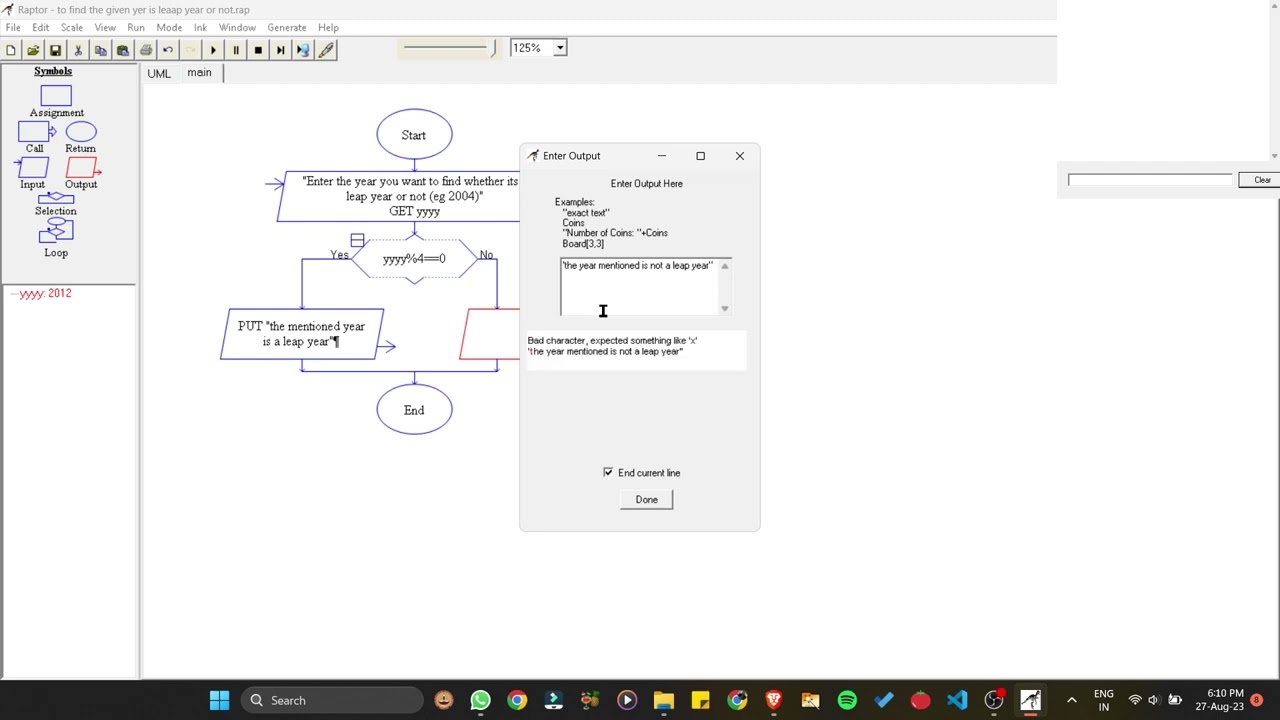Show hidden system tray icons
The height and width of the screenshot is (720, 1280).
click(1071, 700)
